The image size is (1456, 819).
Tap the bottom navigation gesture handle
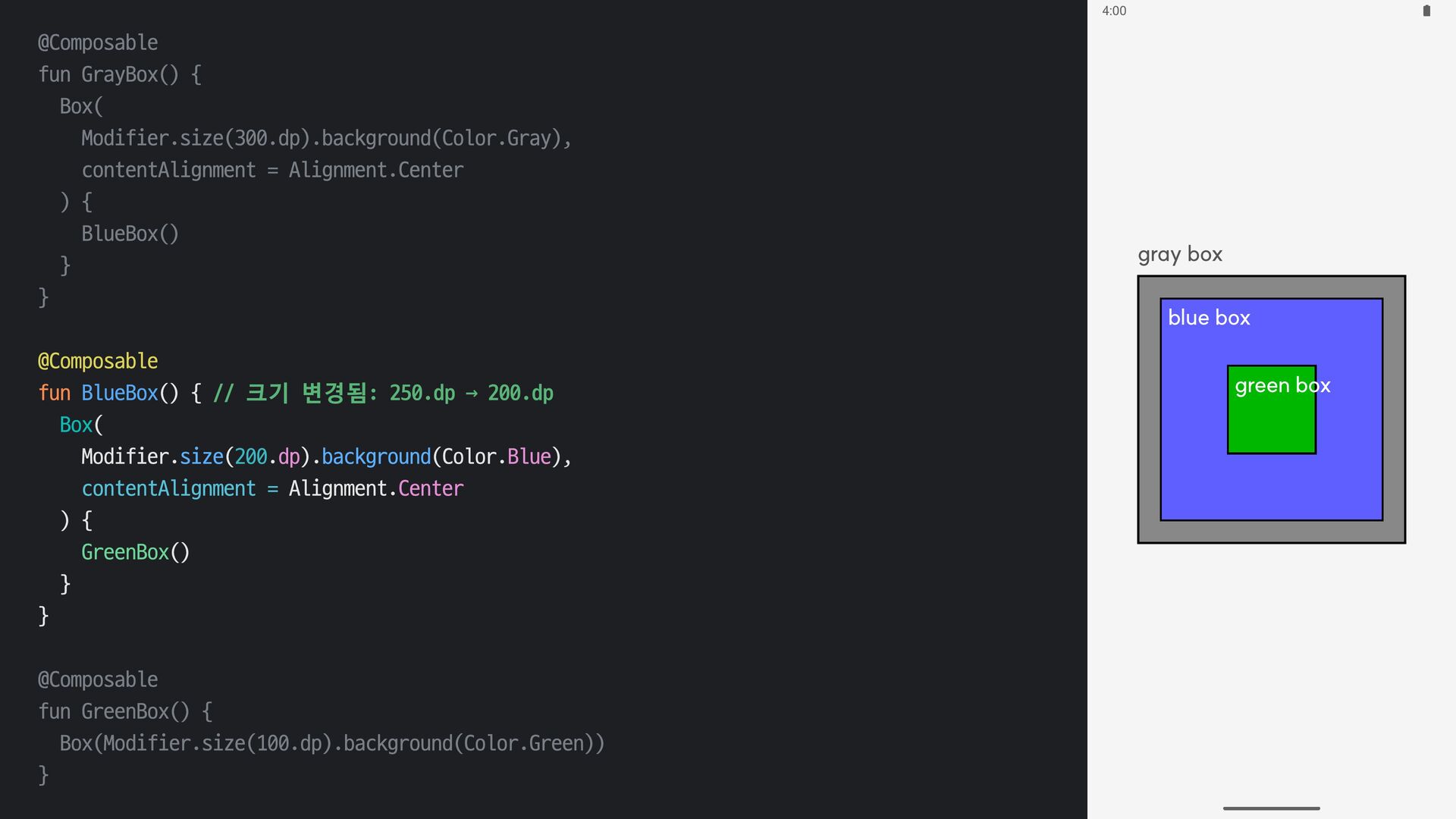coord(1271,808)
